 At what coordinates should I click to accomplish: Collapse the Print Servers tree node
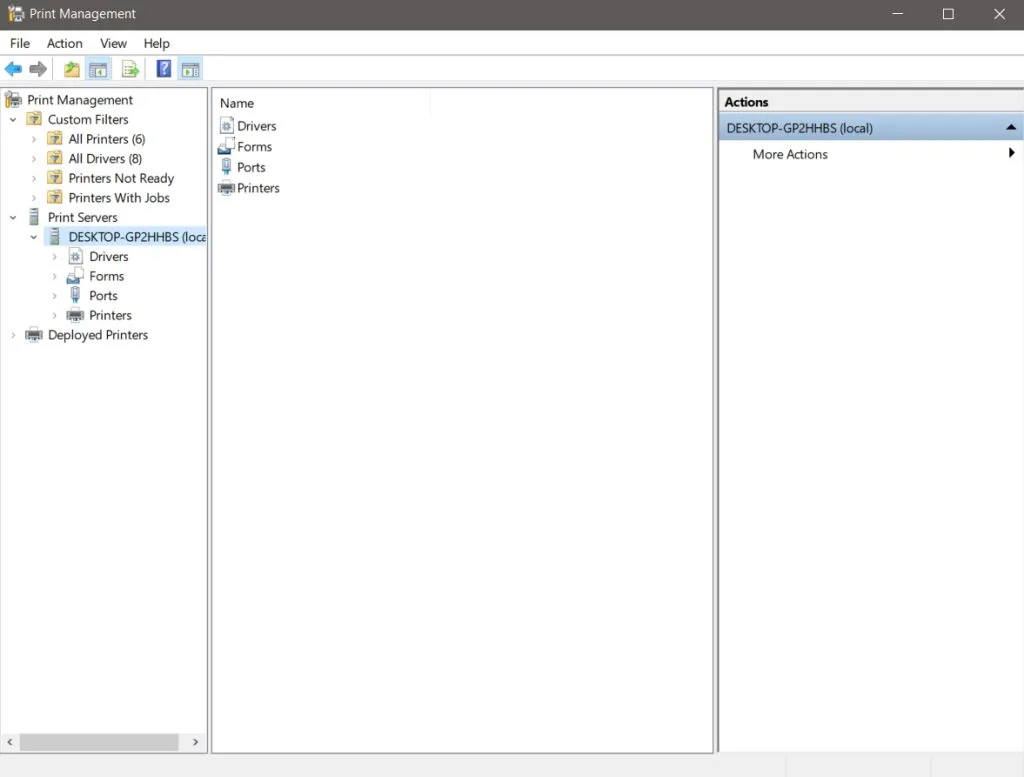[13, 217]
